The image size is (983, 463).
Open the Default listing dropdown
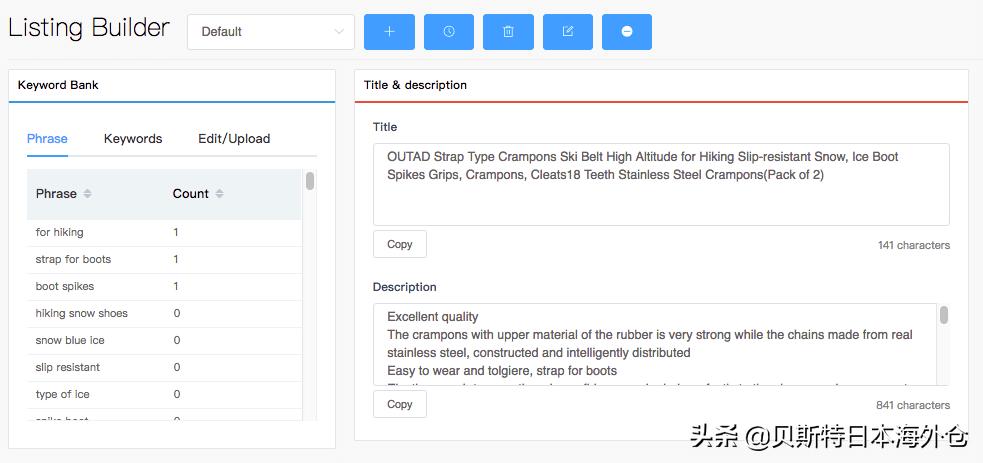tap(270, 32)
